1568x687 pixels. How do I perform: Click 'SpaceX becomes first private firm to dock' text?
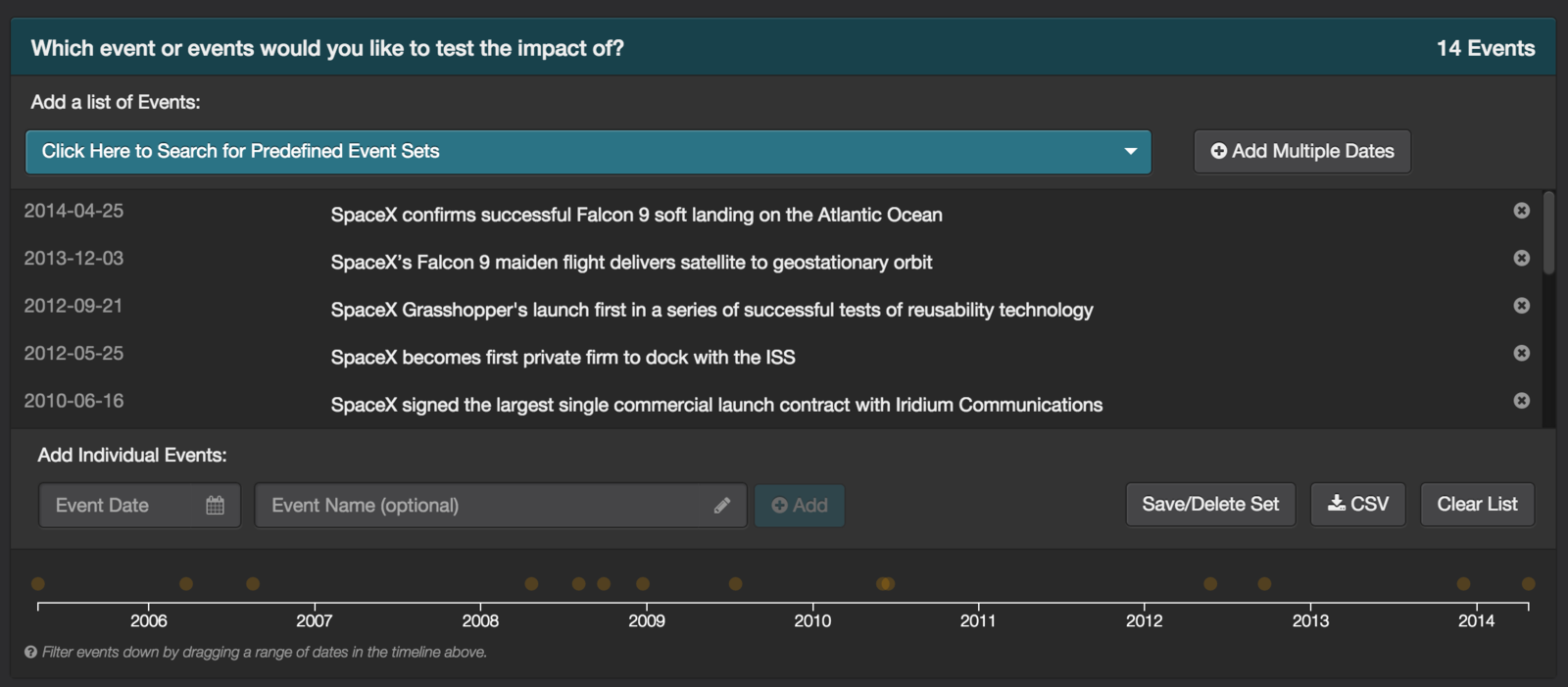(x=563, y=358)
